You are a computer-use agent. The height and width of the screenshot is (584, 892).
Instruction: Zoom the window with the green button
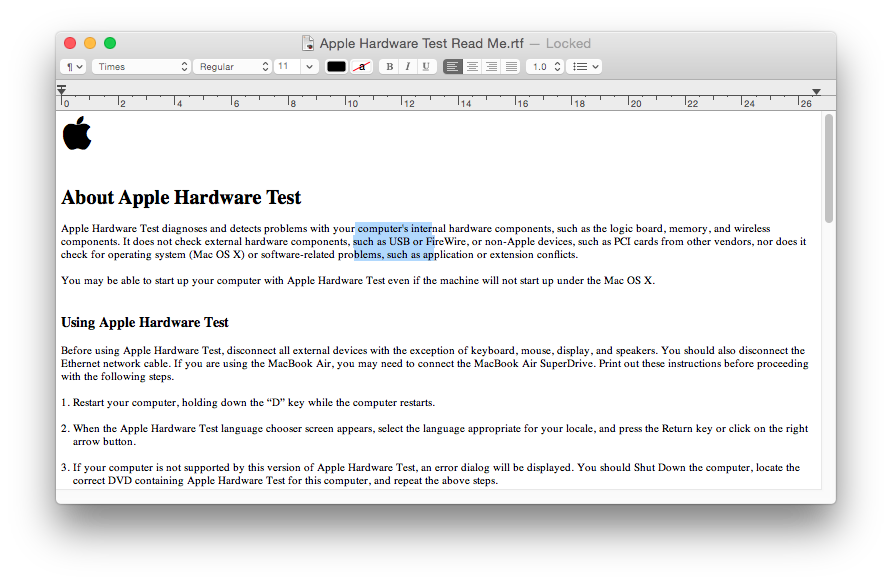click(x=110, y=43)
